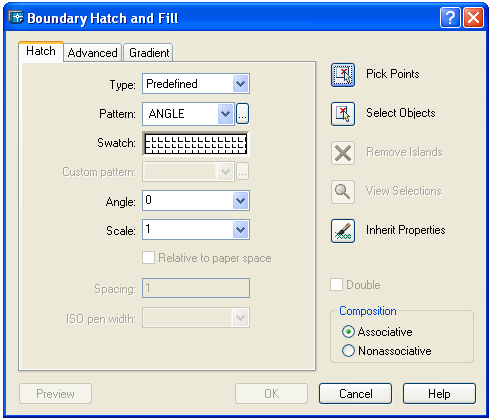Click into the Scale value field
Screen dimensions: 492x420
click(x=188, y=230)
